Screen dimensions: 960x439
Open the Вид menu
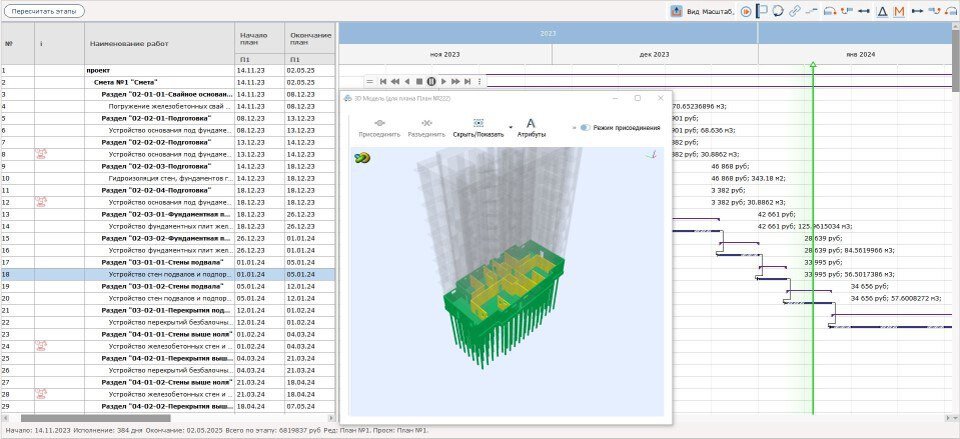tap(694, 11)
